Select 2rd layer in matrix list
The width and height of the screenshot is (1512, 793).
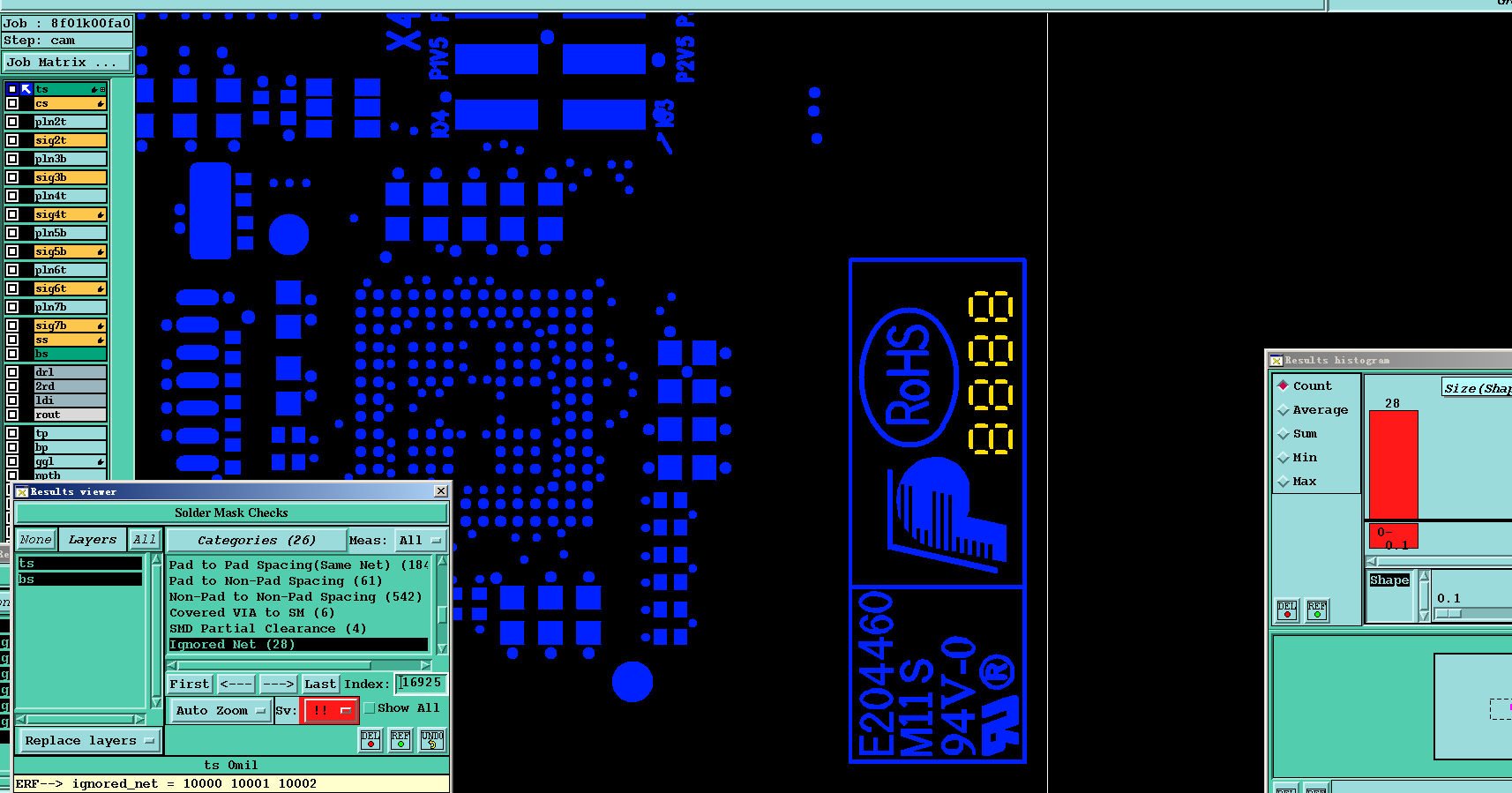(x=71, y=386)
